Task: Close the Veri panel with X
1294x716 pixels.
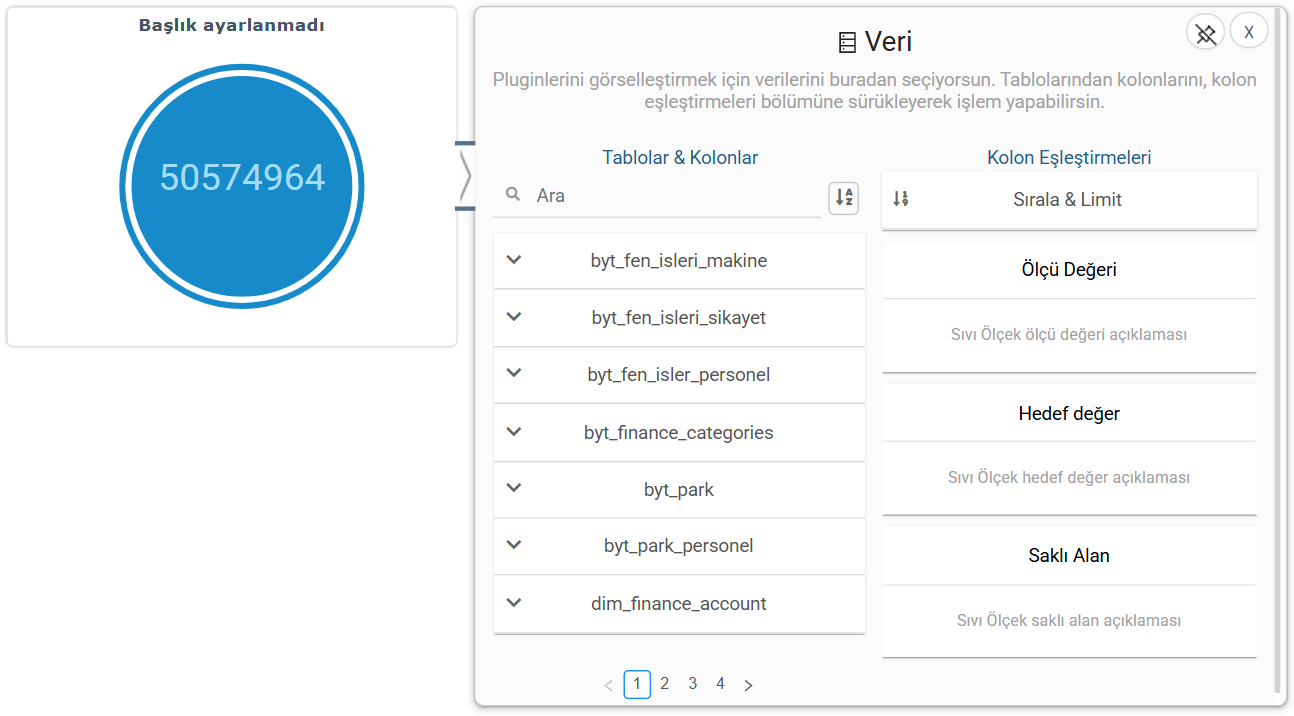Action: pos(1249,32)
